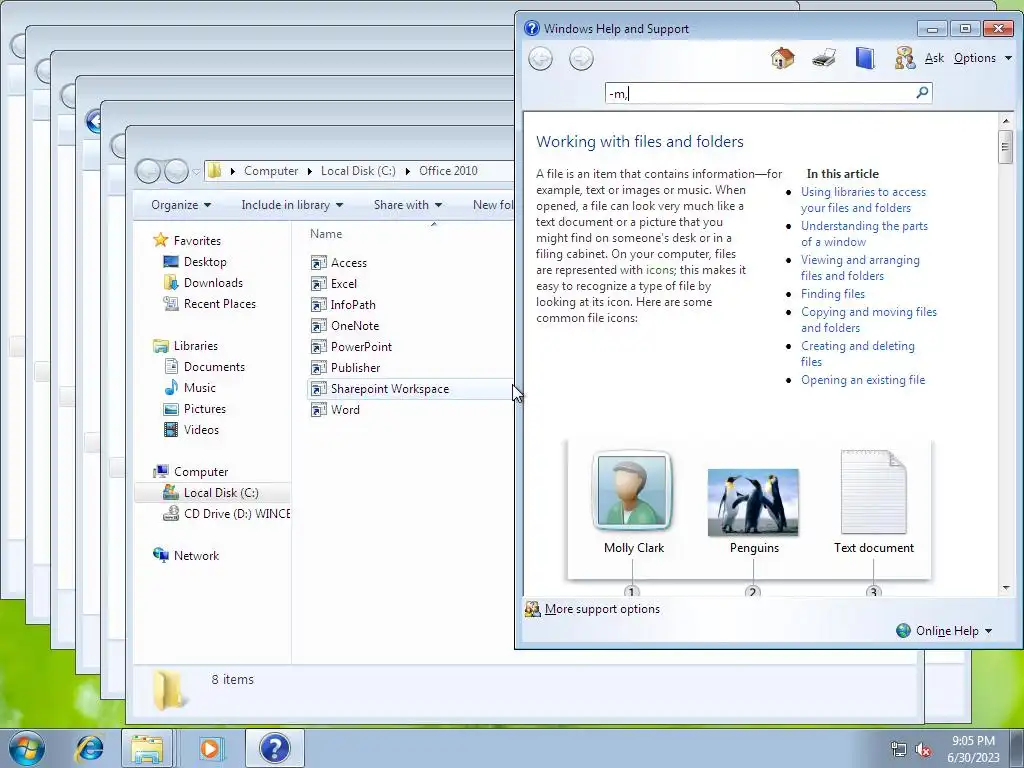The height and width of the screenshot is (768, 1024).
Task: Open Copying and moving files link
Action: [869, 320]
